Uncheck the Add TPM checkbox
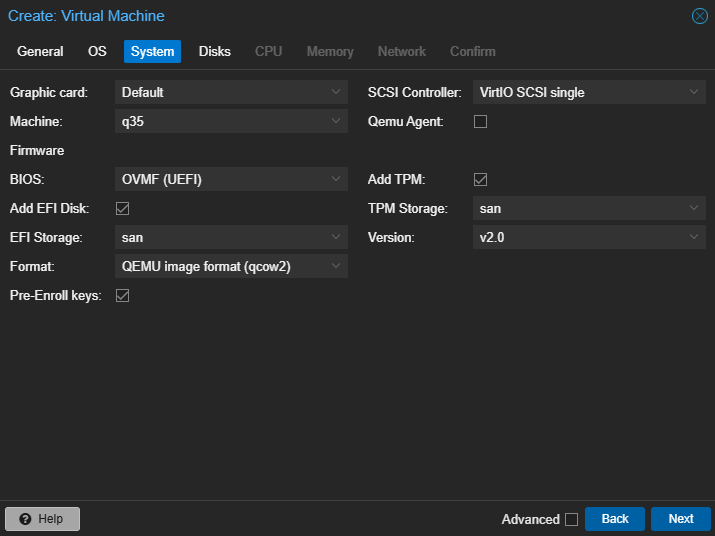 480,179
